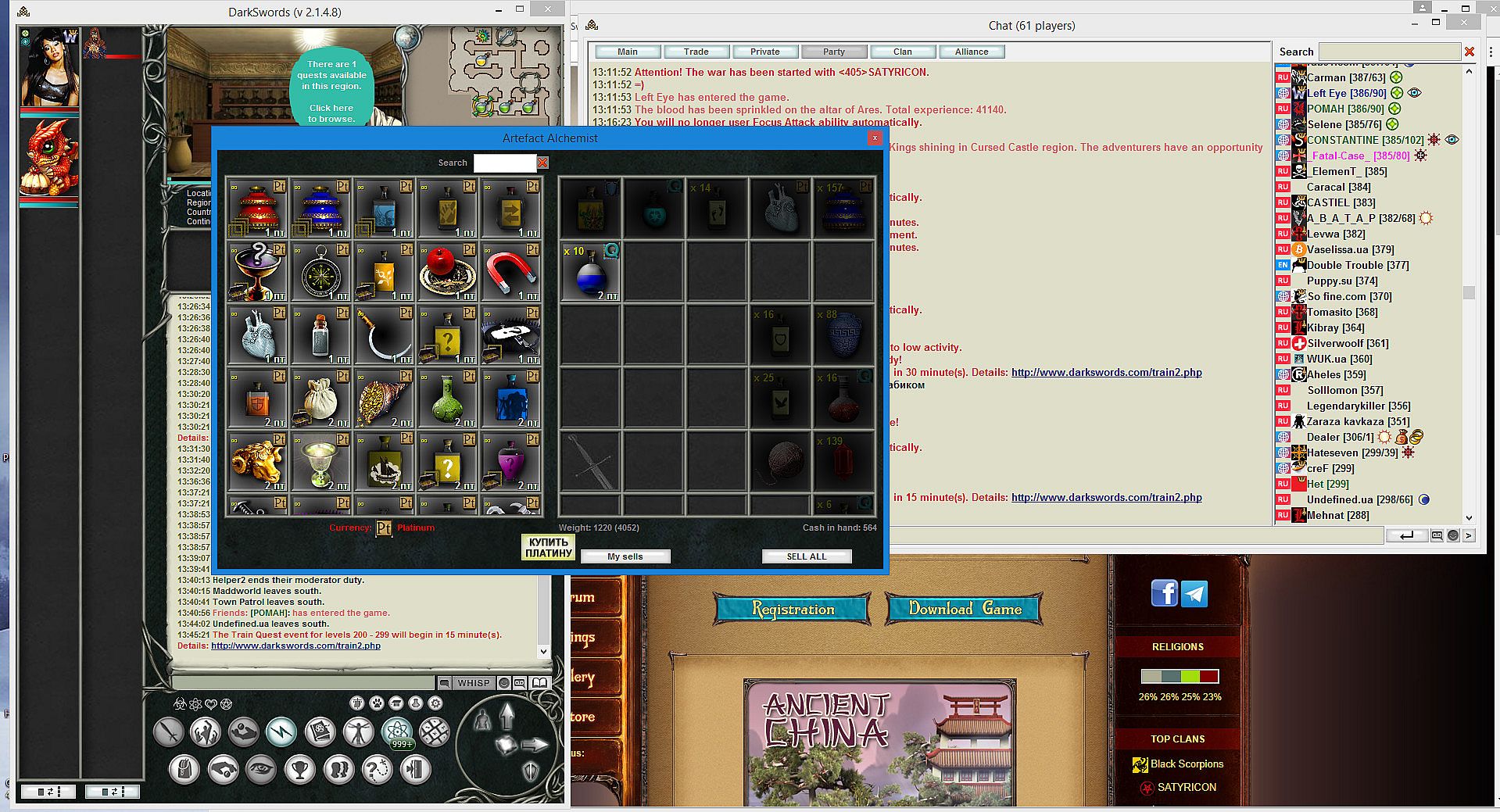Select the red magnet item in shop
The image size is (1500, 812).
[510, 271]
